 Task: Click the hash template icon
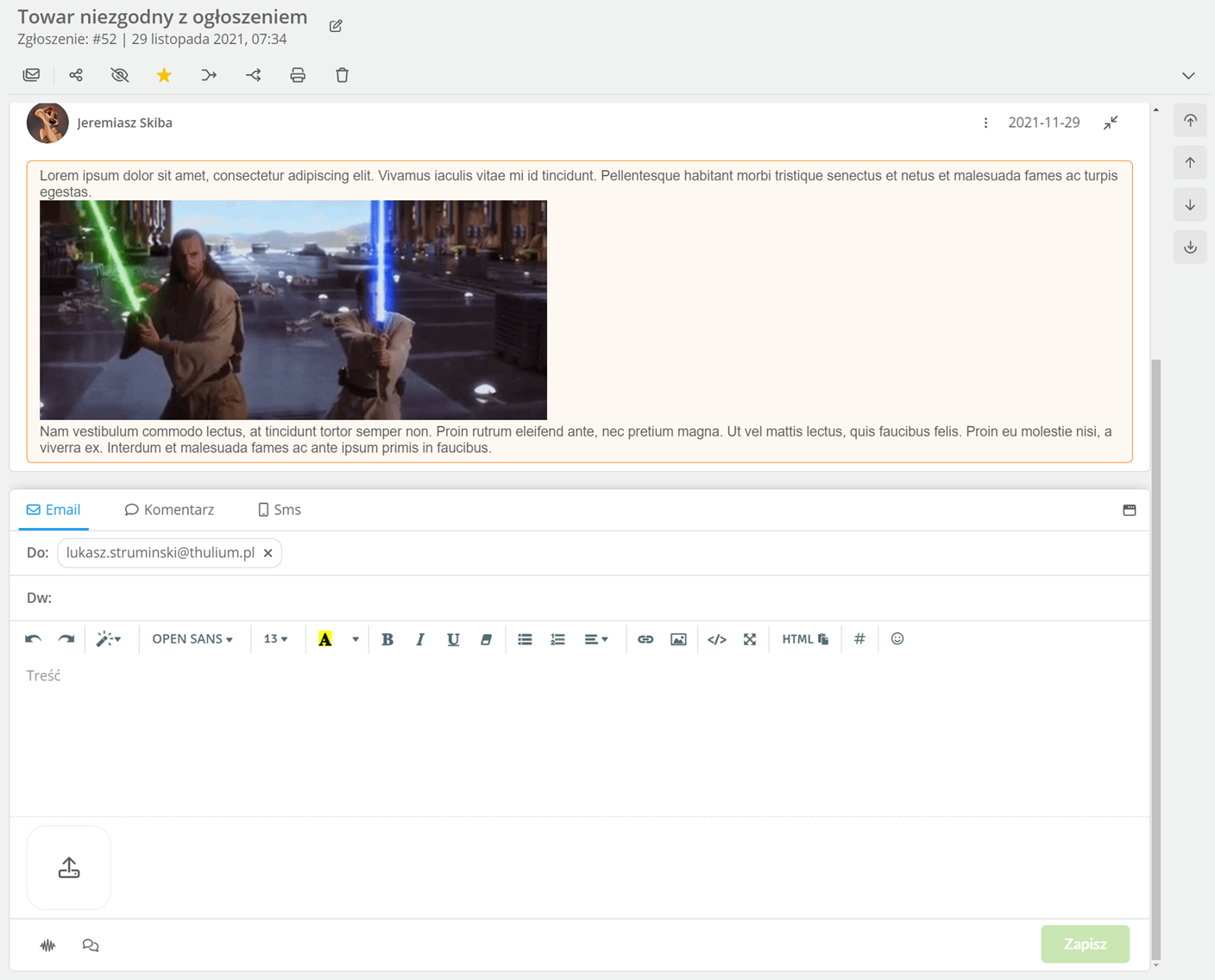pos(859,639)
